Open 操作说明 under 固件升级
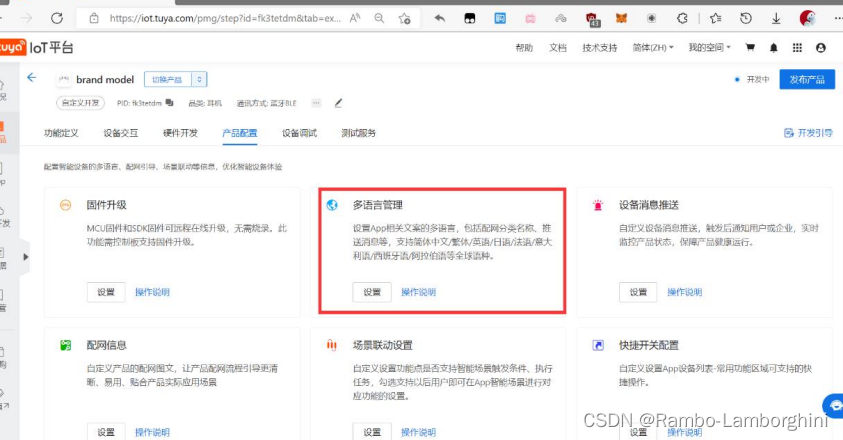 click(x=152, y=292)
